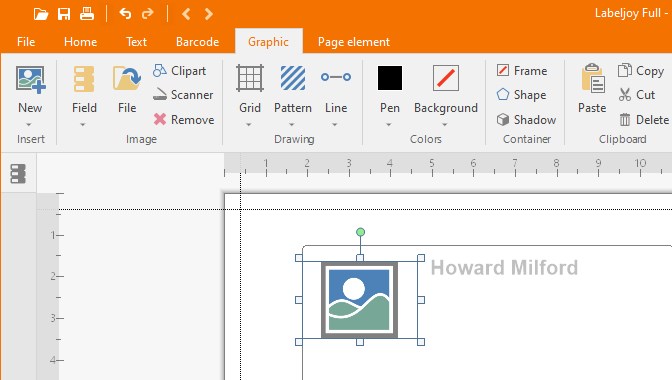Expand the New dropdown arrow
672x380 pixels.
[29, 125]
